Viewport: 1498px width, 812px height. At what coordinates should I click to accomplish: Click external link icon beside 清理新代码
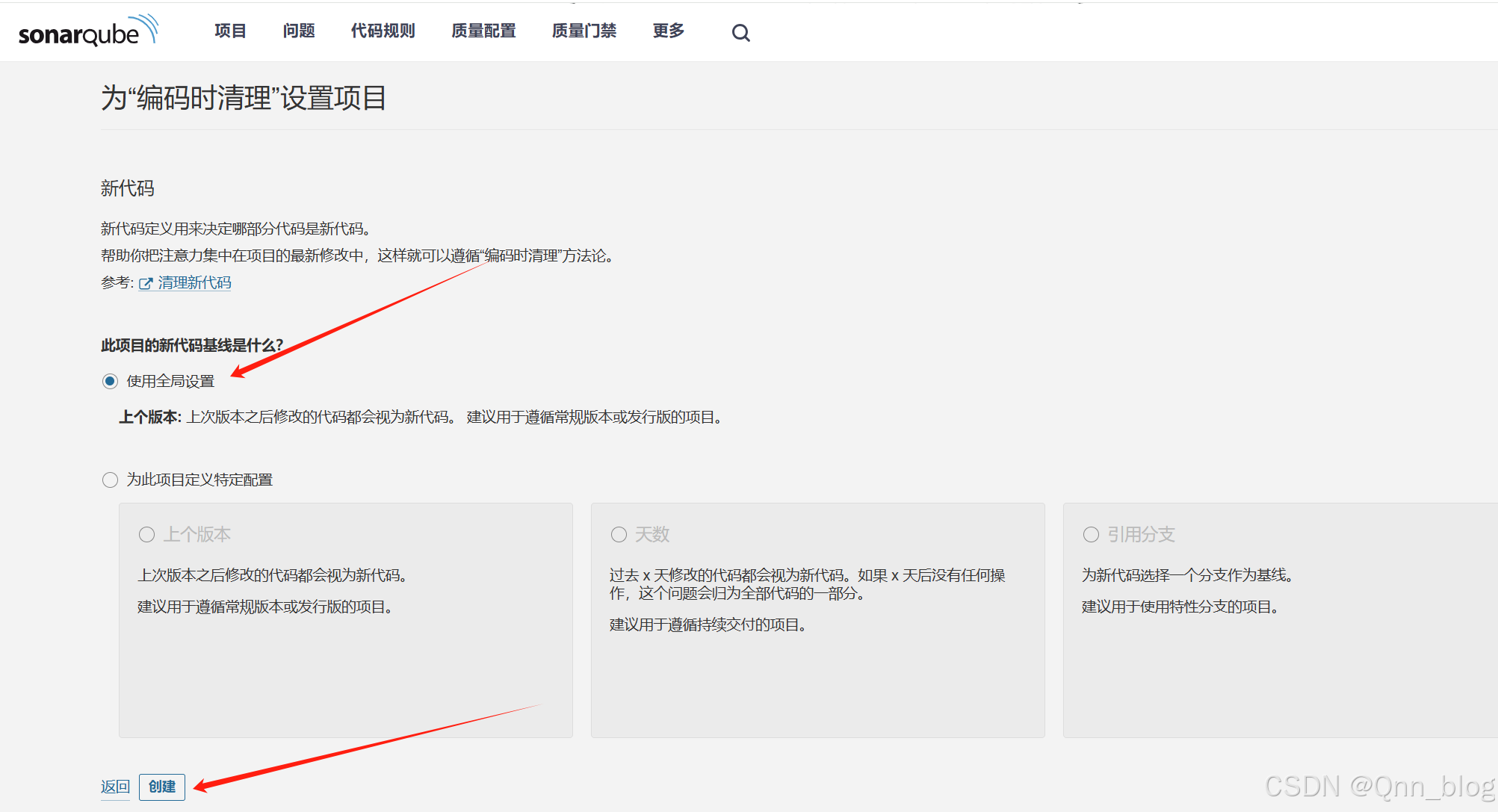coord(146,284)
